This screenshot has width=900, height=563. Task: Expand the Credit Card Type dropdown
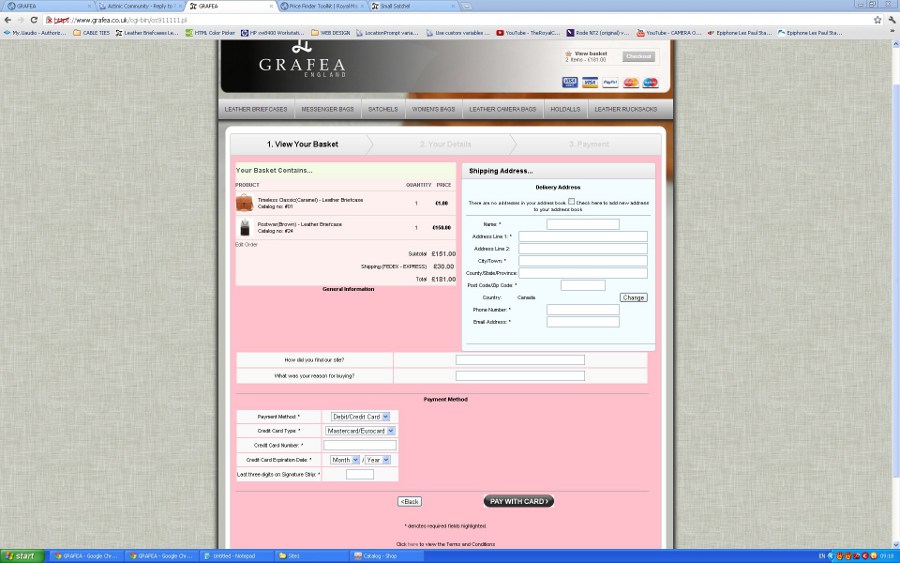point(360,431)
